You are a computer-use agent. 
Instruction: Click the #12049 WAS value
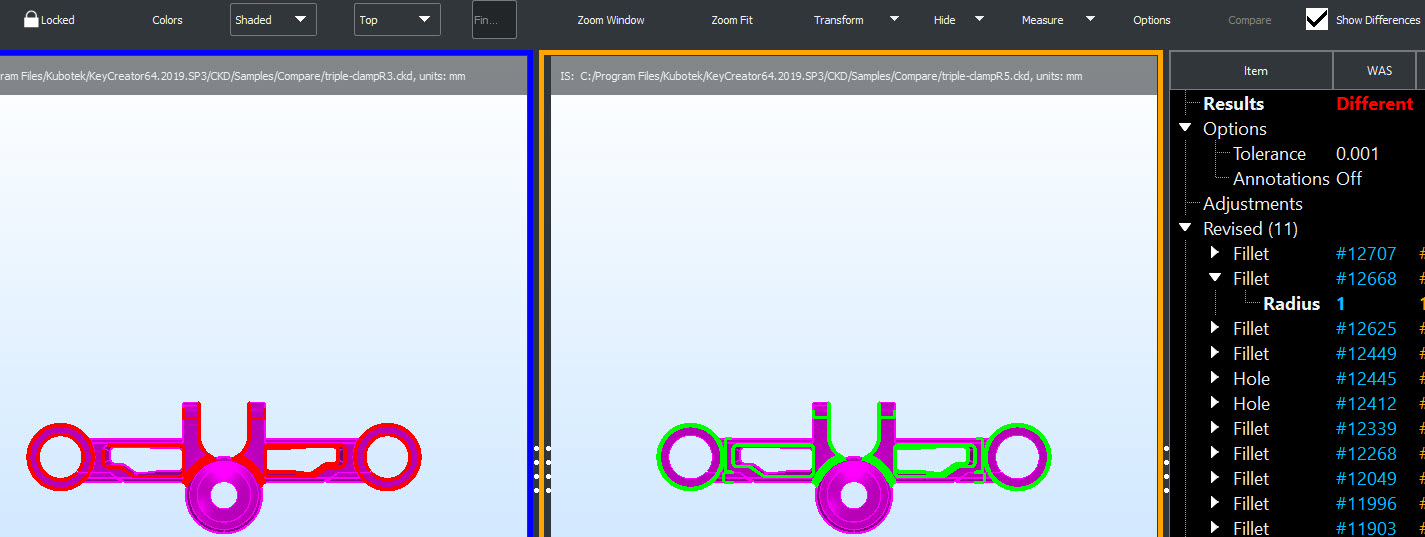[x=1366, y=479]
